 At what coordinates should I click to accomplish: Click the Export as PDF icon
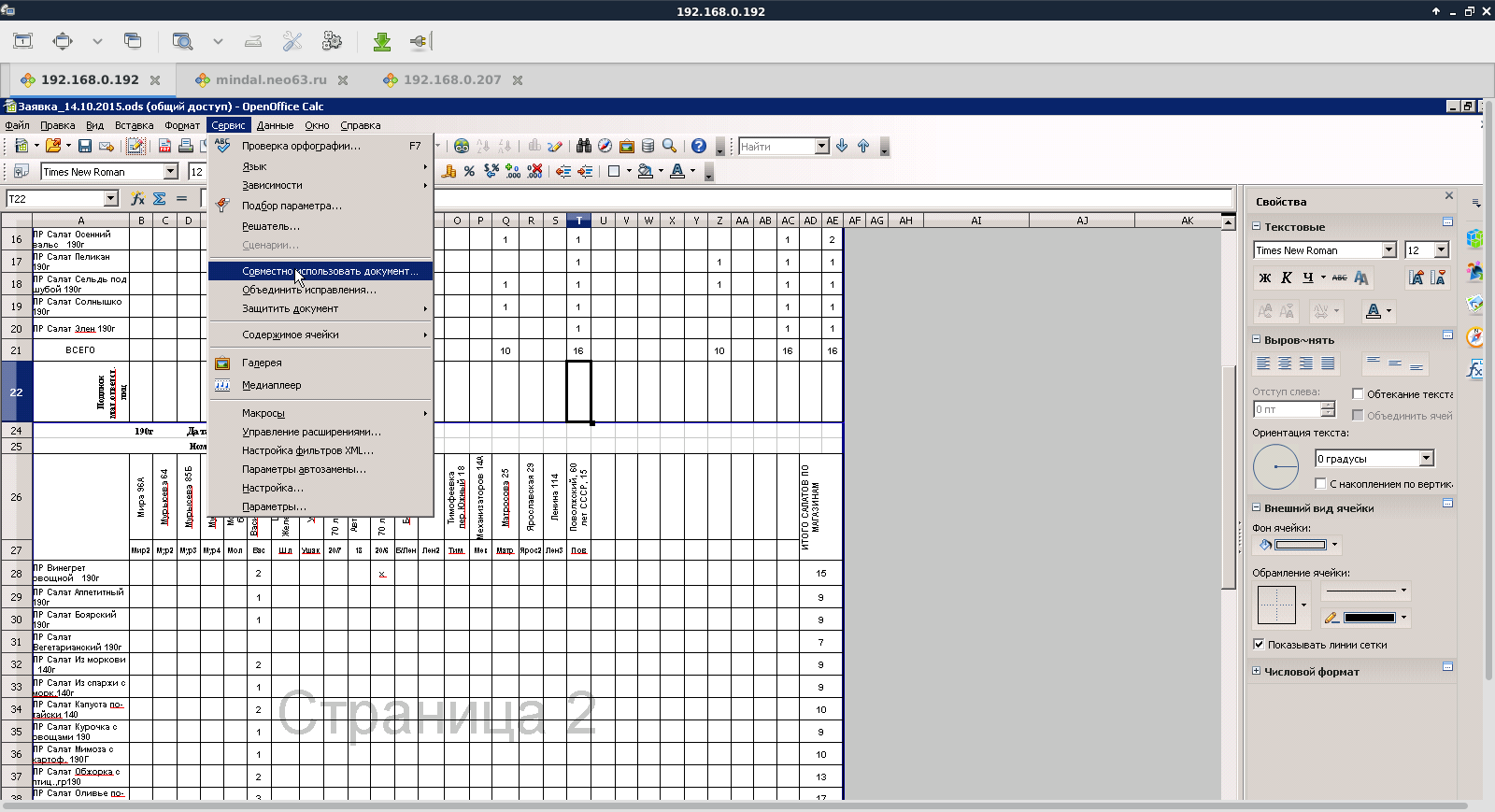(x=164, y=146)
